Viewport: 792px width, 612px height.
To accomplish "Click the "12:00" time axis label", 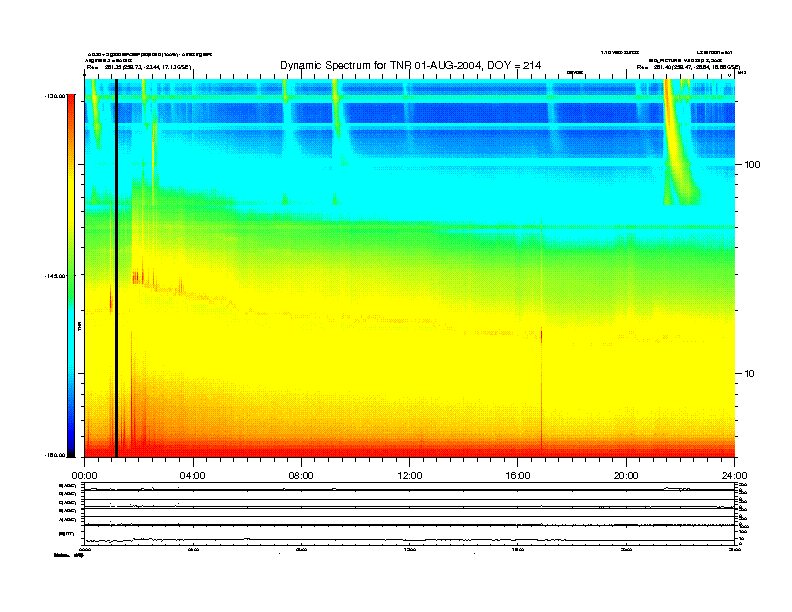I will click(x=410, y=476).
